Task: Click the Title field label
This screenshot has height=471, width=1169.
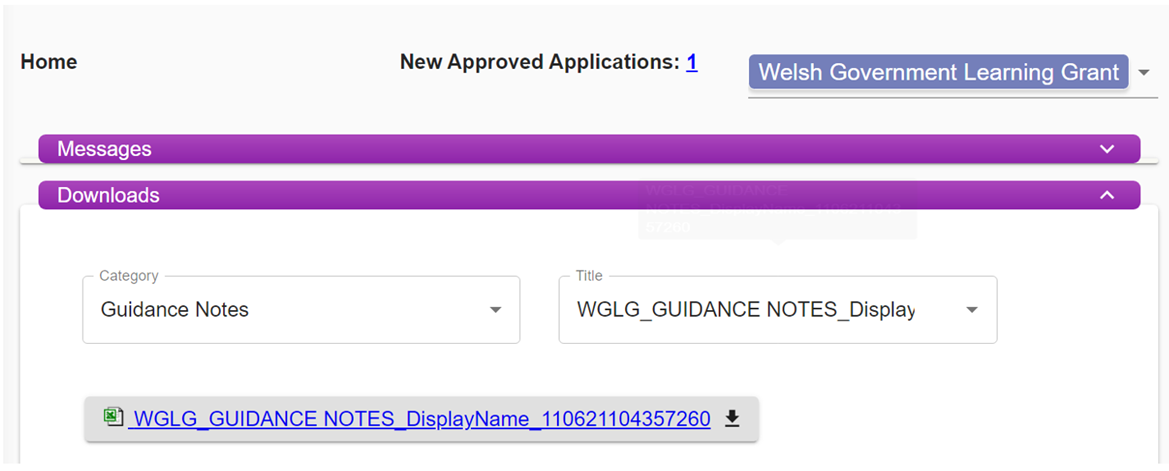Action: pyautogui.click(x=589, y=276)
